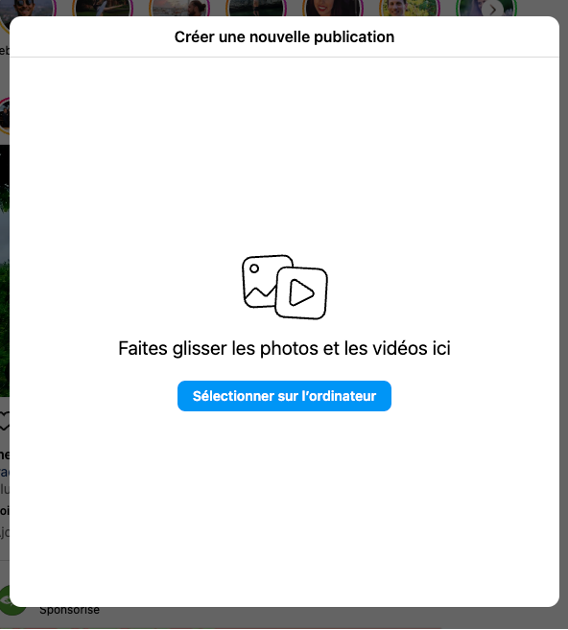
Task: Click the Sélectionner sur l'ordinateur button
Action: point(284,396)
